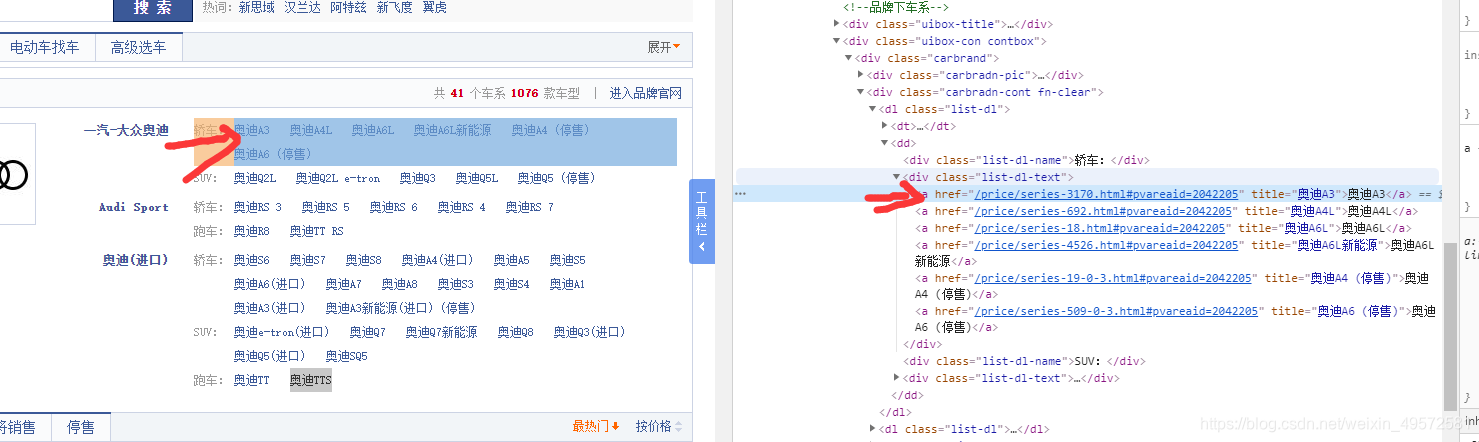Open the 奥迪Q7 model link
Viewport: 1479px width, 442px height.
[368, 332]
